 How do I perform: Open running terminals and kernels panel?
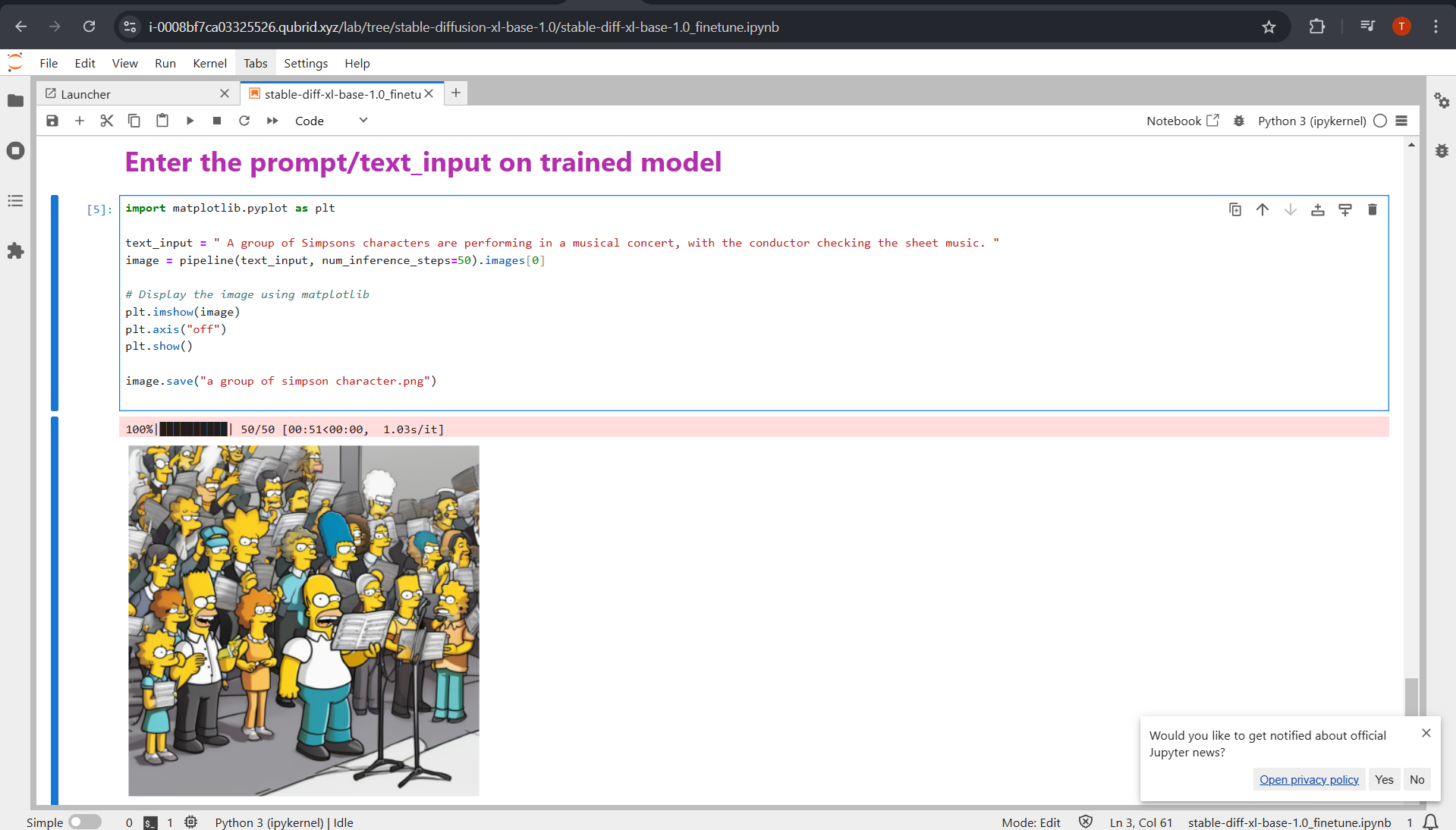[15, 151]
